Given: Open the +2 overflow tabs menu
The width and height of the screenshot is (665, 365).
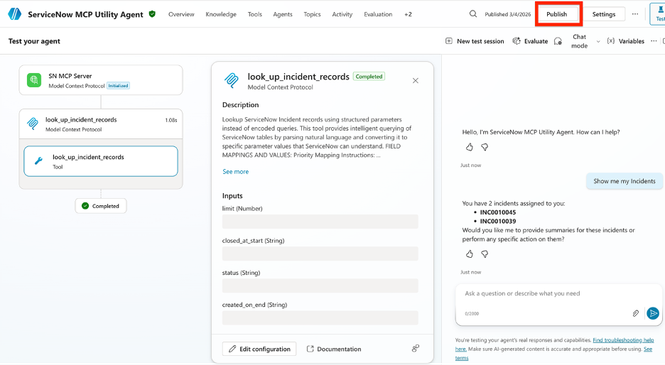Looking at the screenshot, I should [408, 14].
